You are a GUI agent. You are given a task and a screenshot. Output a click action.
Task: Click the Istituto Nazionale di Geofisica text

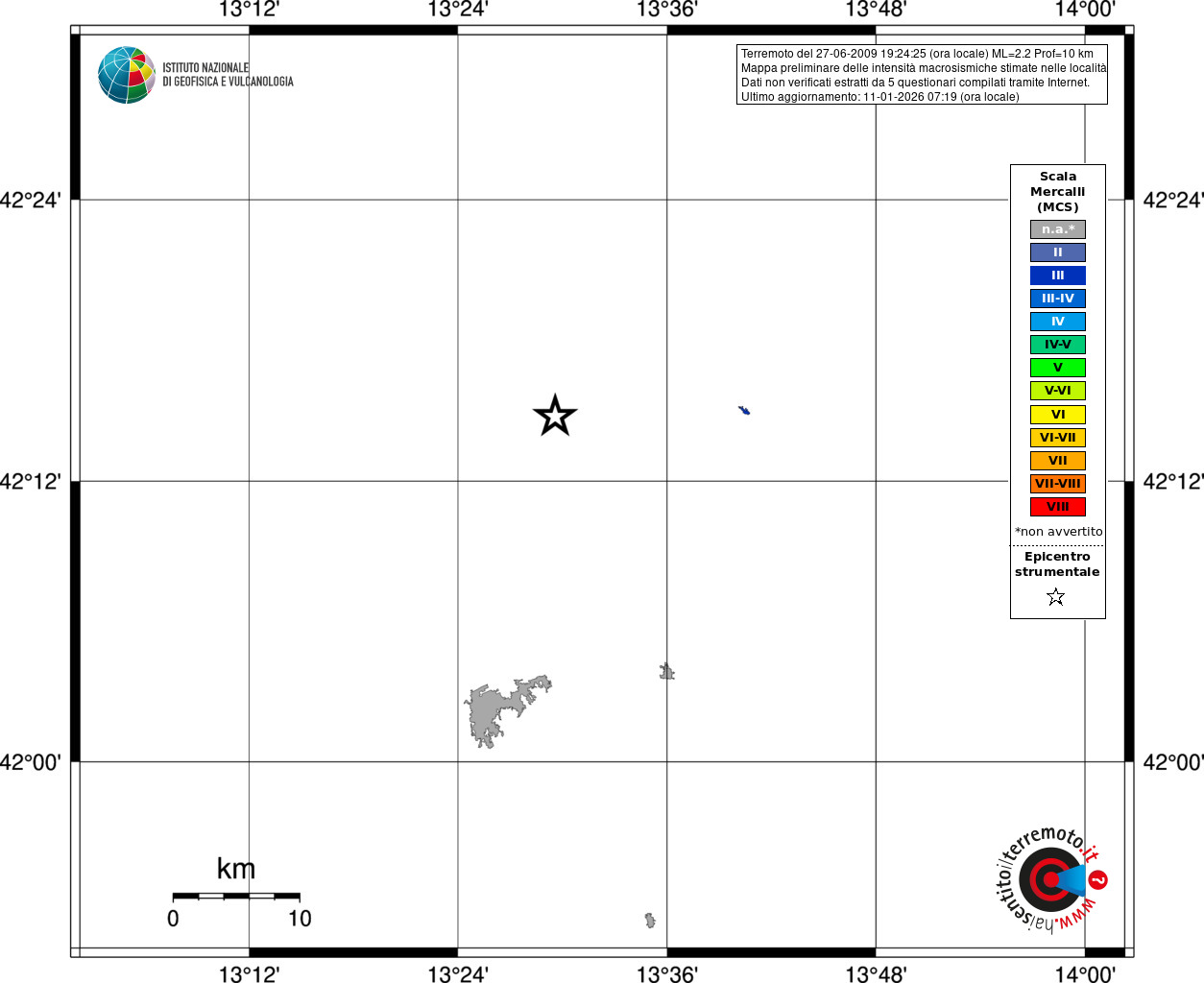pyautogui.click(x=228, y=75)
